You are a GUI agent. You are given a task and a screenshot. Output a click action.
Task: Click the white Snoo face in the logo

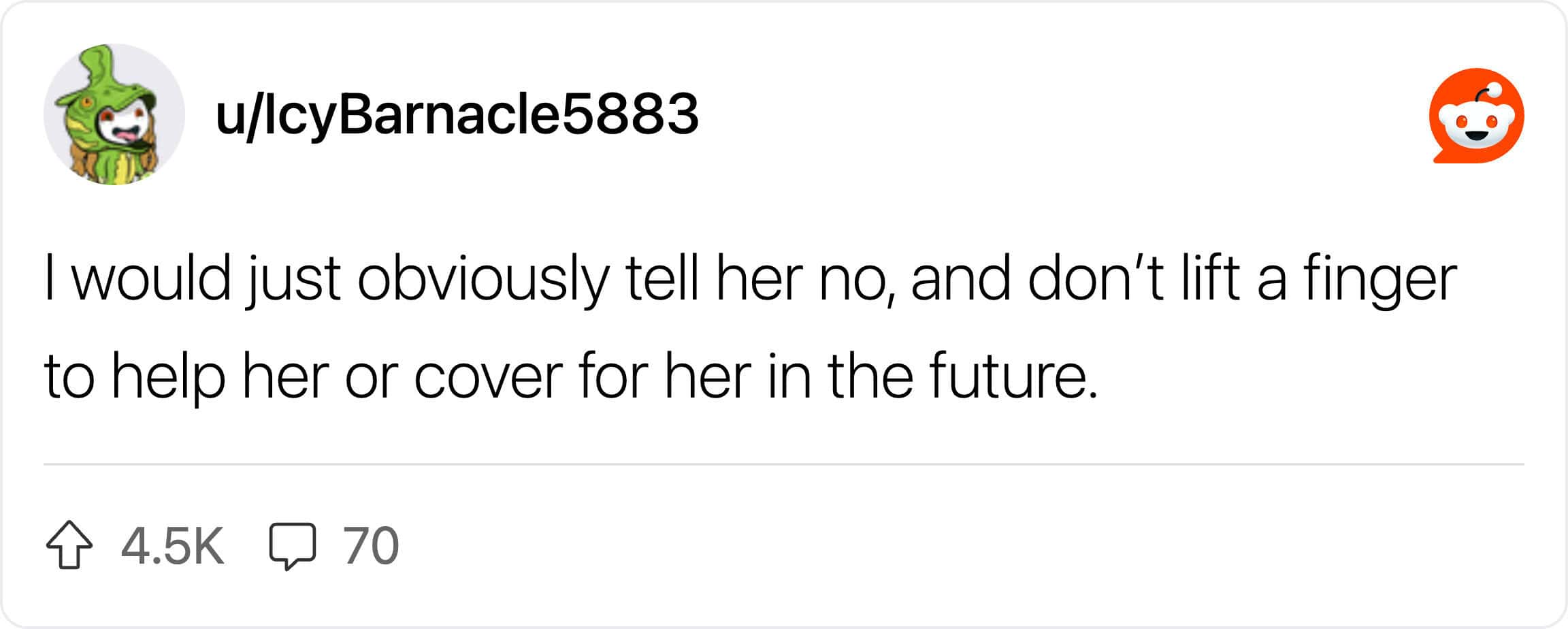pyautogui.click(x=1477, y=127)
